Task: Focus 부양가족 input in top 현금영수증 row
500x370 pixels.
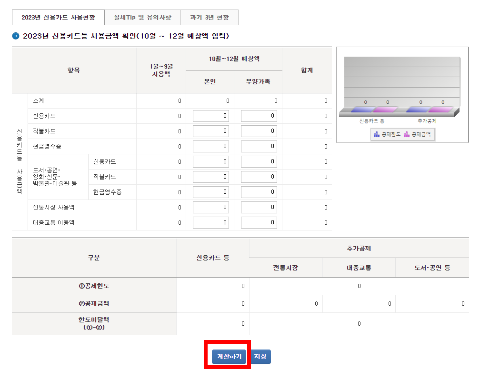Action: (259, 146)
